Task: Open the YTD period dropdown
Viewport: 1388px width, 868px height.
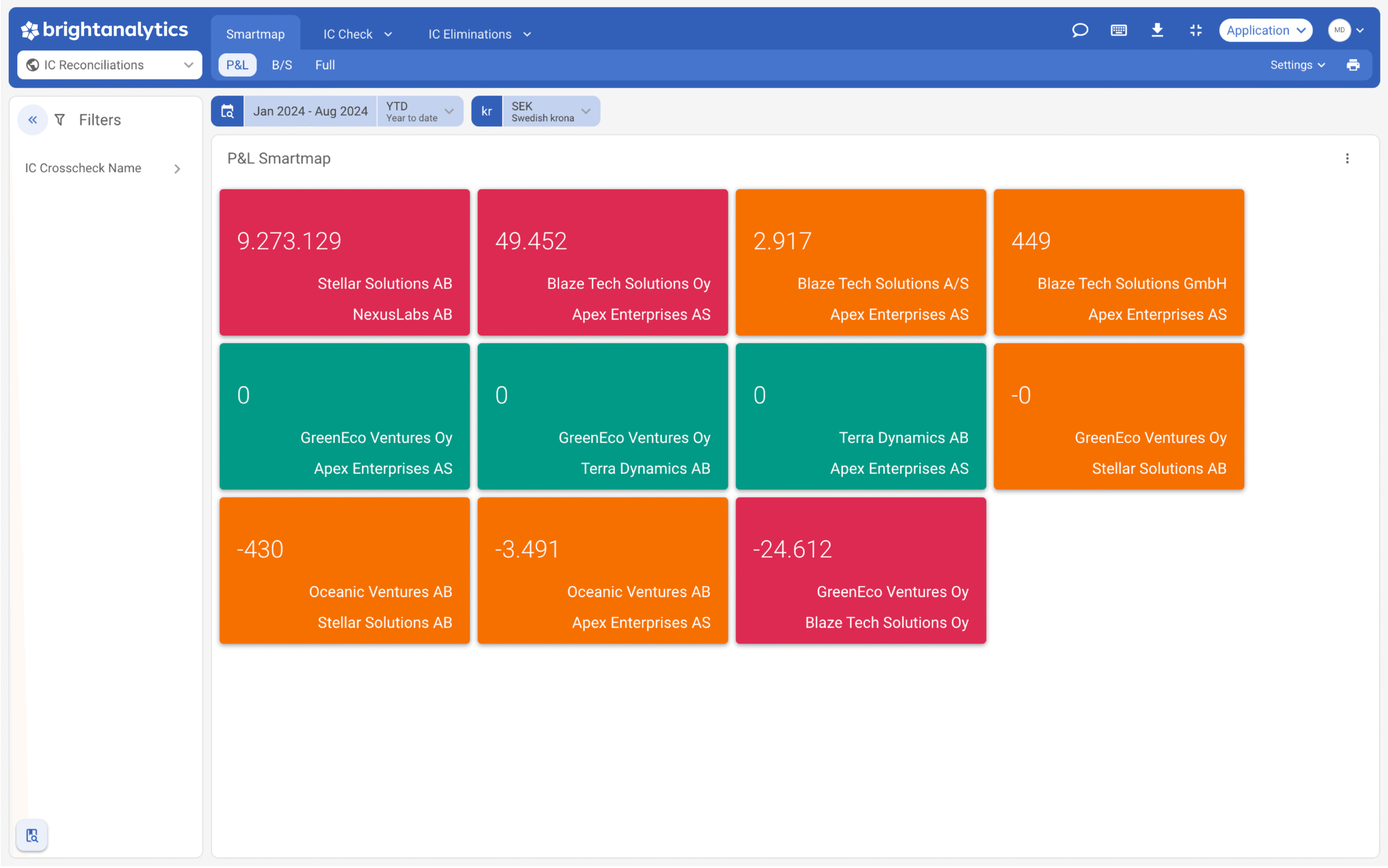Action: [x=420, y=111]
